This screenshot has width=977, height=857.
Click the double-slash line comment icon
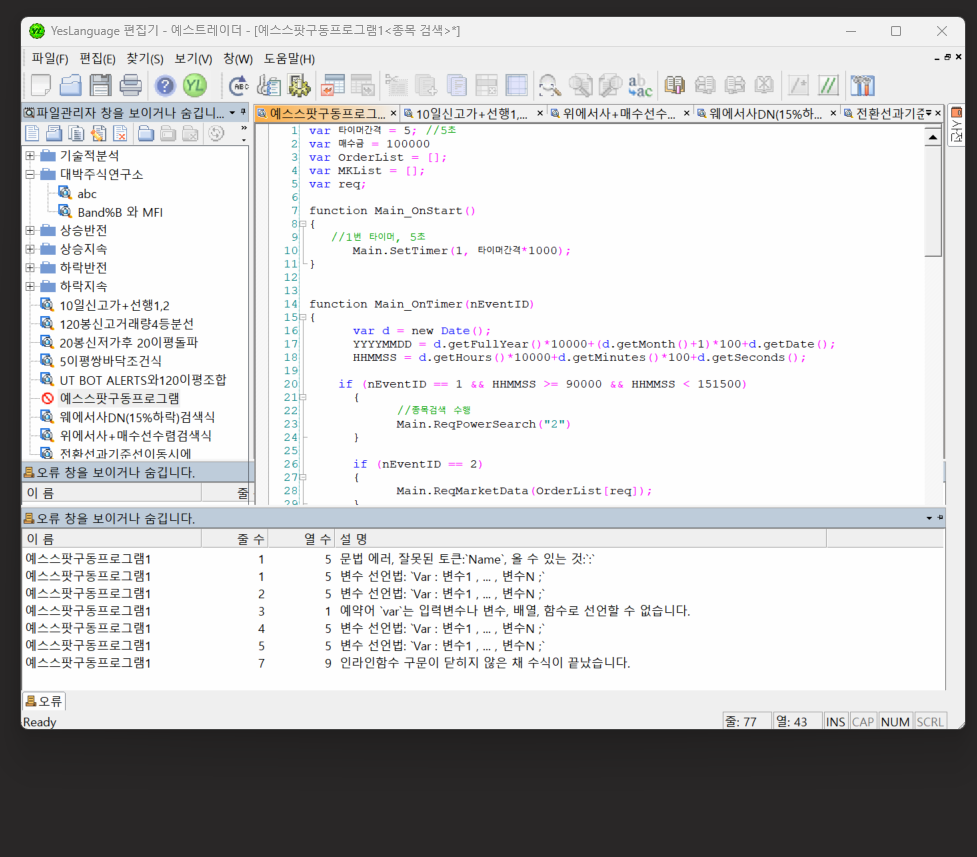coord(828,85)
